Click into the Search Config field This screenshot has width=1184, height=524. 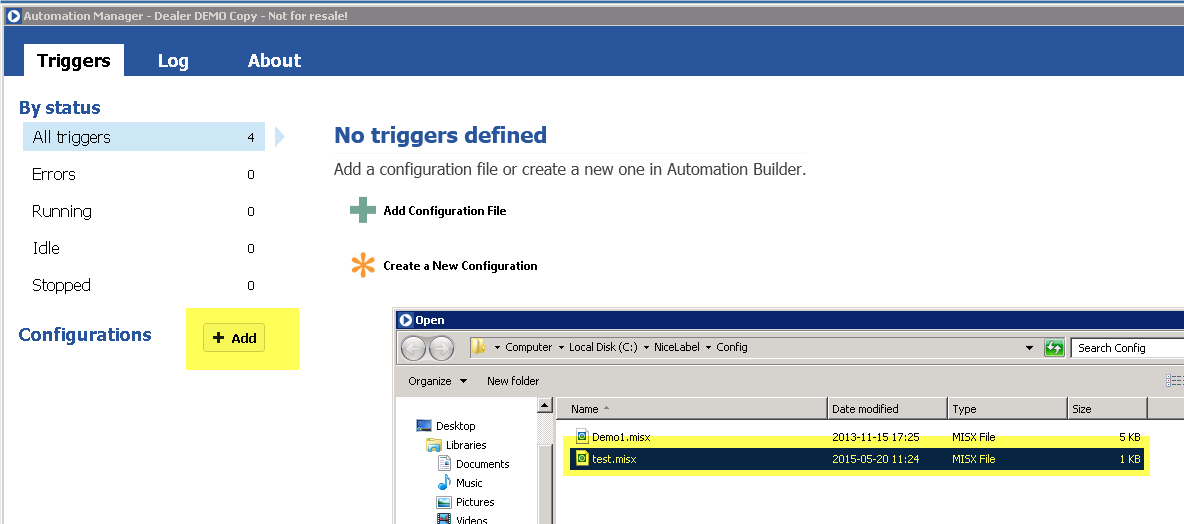[1125, 348]
